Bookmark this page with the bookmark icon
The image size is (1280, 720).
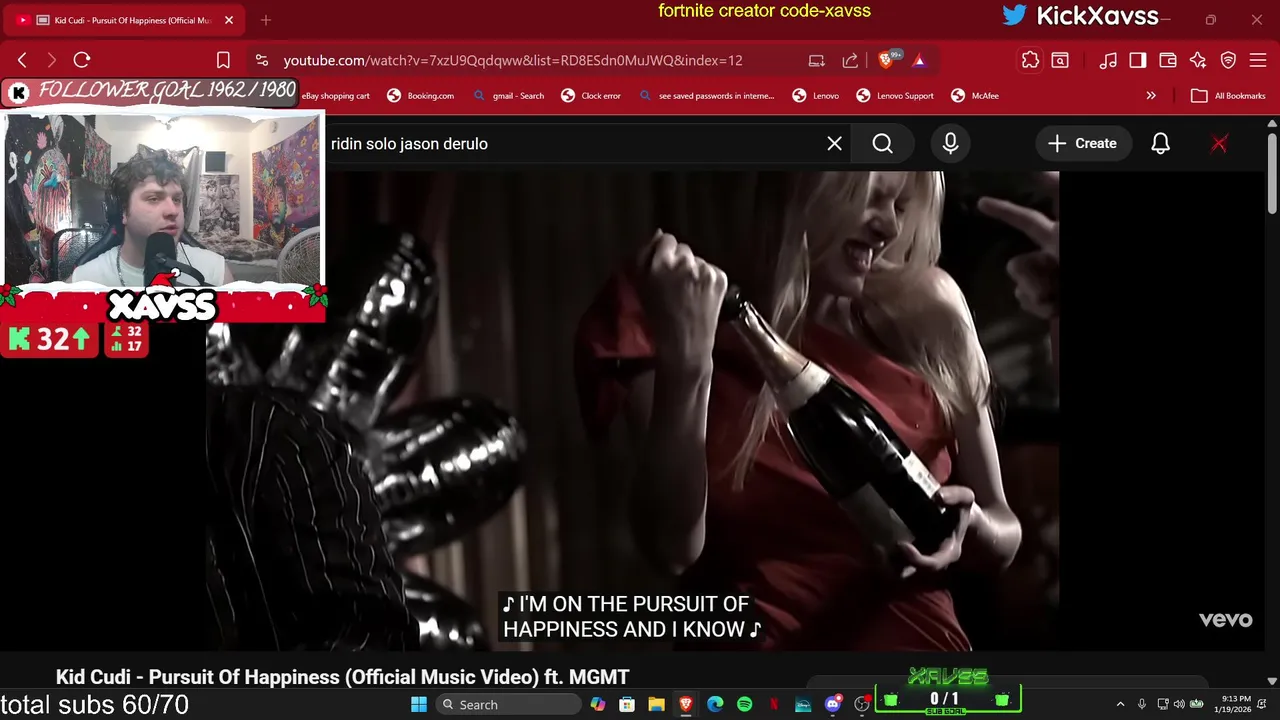point(223,60)
